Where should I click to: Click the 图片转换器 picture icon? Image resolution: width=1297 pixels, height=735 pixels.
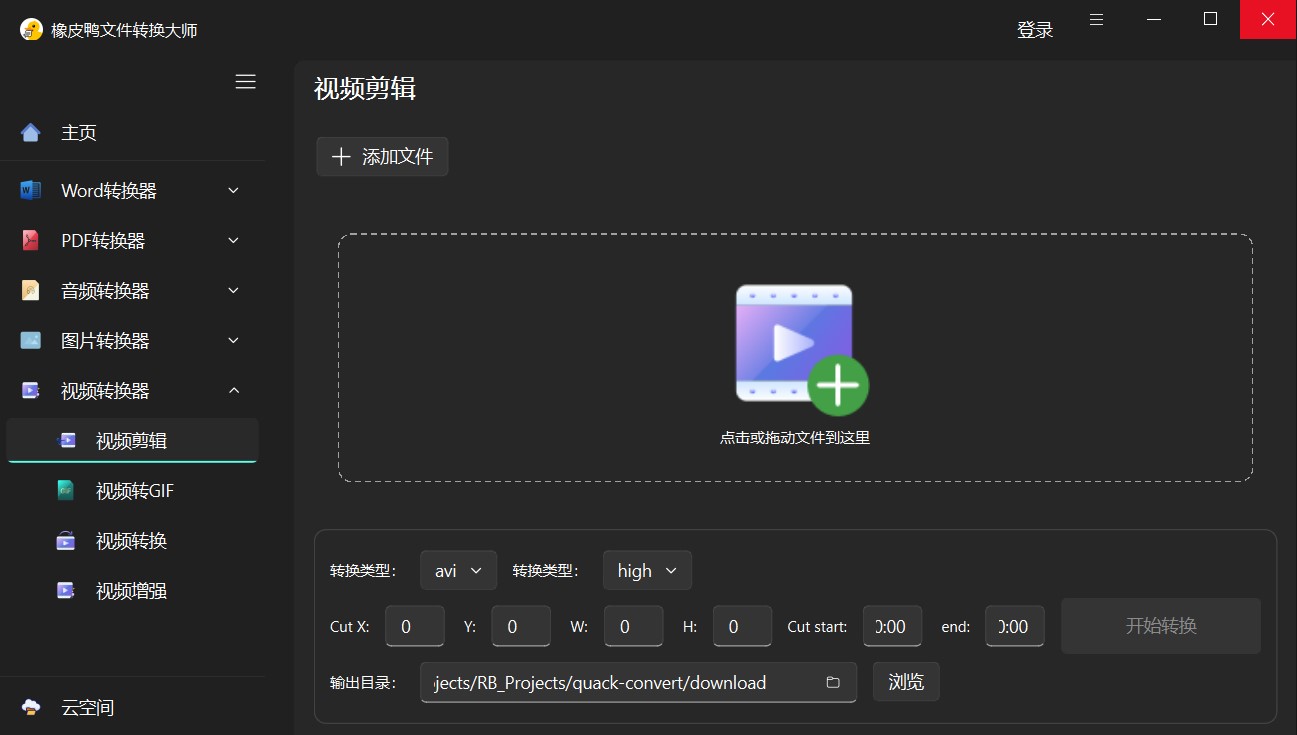[x=31, y=340]
